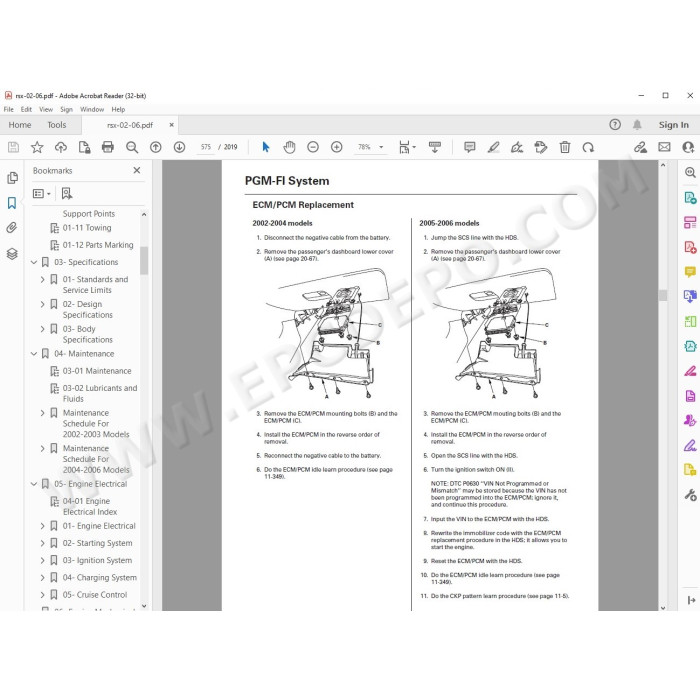Open the 01-12 Parts Marking bookmark
700x700 pixels.
tap(98, 245)
